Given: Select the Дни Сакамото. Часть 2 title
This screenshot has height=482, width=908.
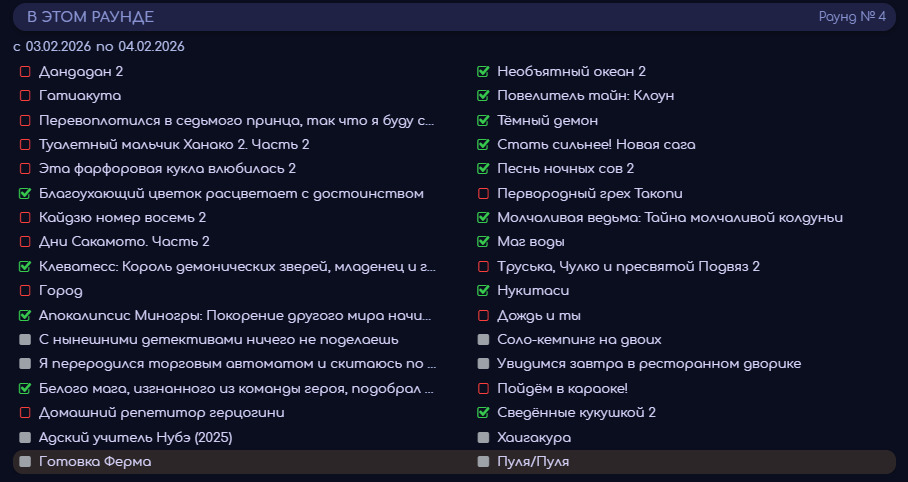Looking at the screenshot, I should (124, 242).
